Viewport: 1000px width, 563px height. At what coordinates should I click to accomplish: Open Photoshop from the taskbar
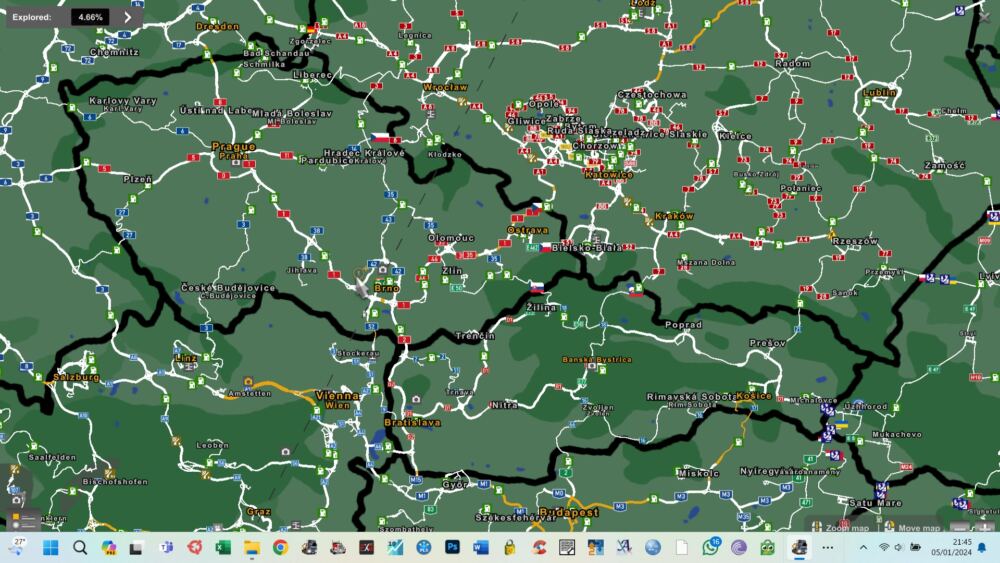coord(452,547)
